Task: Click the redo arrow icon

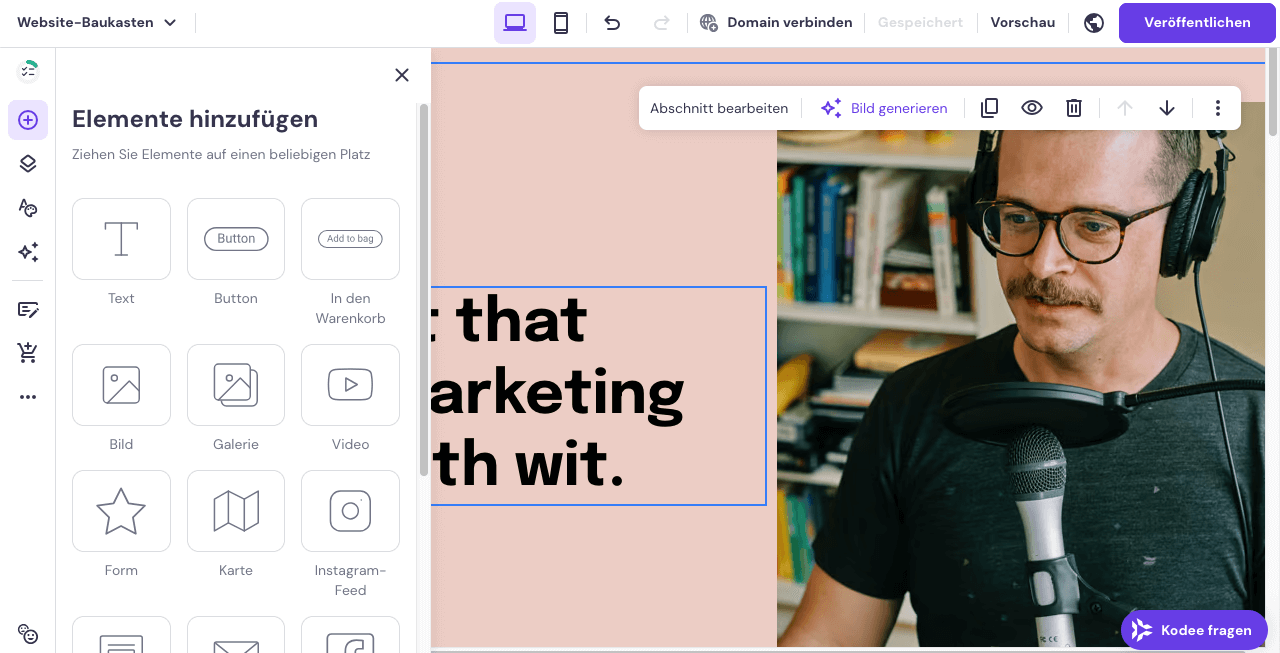Action: (x=661, y=22)
